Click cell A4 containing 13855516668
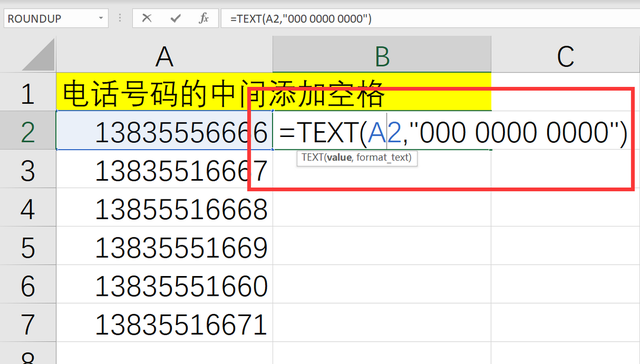This screenshot has width=640, height=364. pos(164,208)
